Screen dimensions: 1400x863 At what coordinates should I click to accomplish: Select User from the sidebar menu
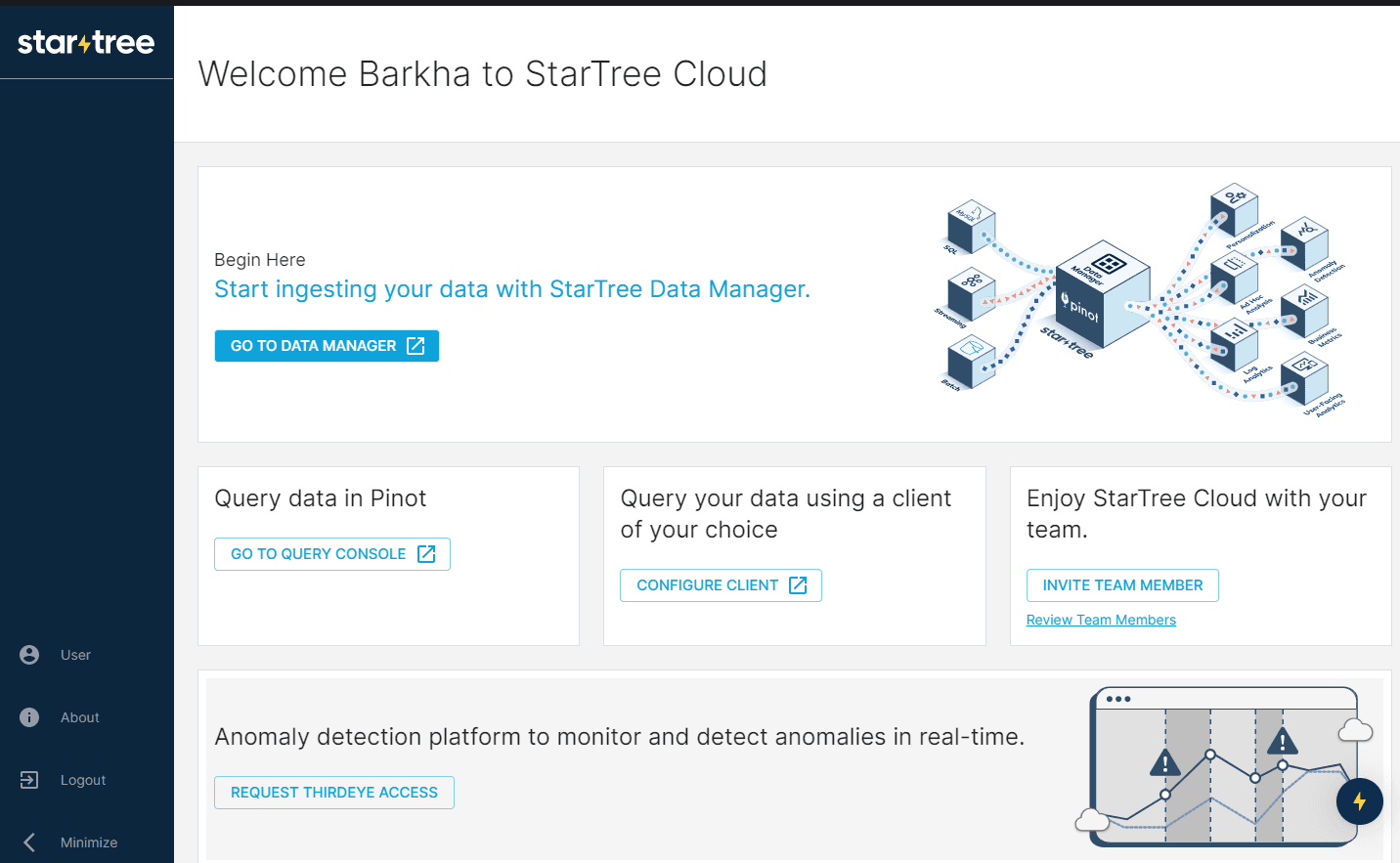pyautogui.click(x=77, y=654)
